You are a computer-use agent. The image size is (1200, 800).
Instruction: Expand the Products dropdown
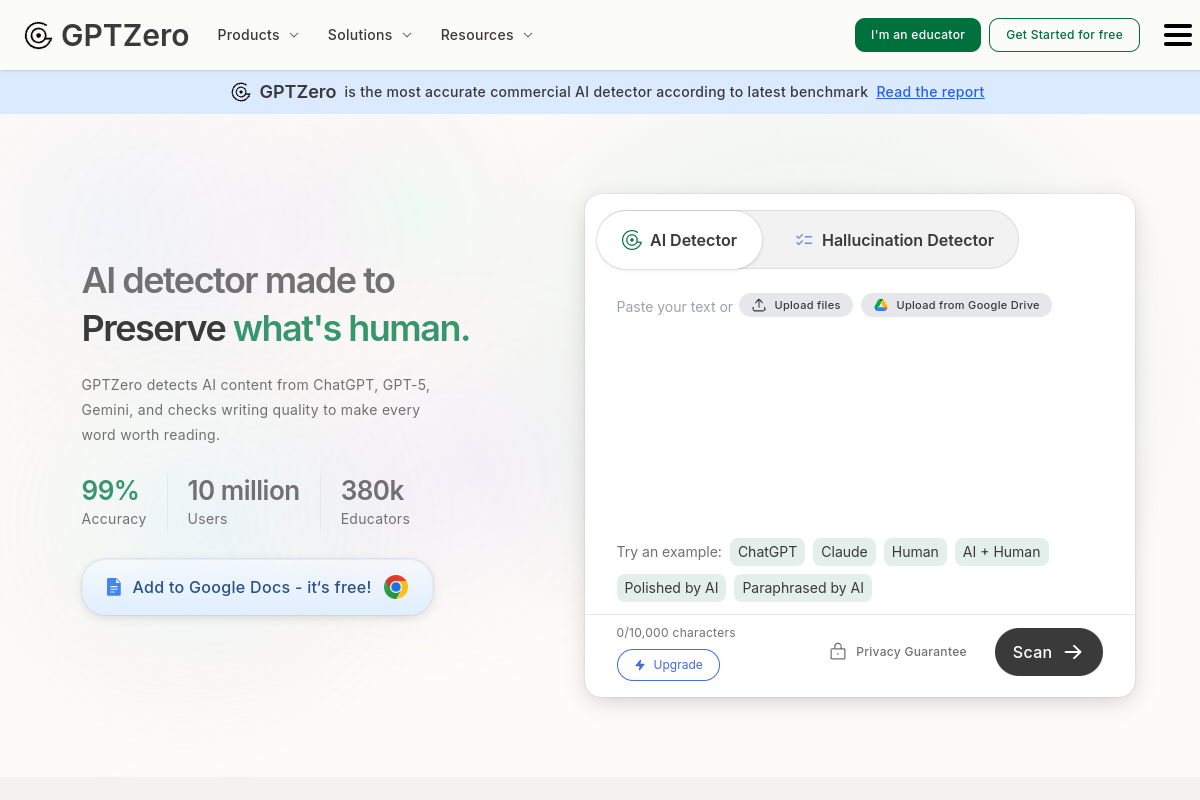[257, 35]
